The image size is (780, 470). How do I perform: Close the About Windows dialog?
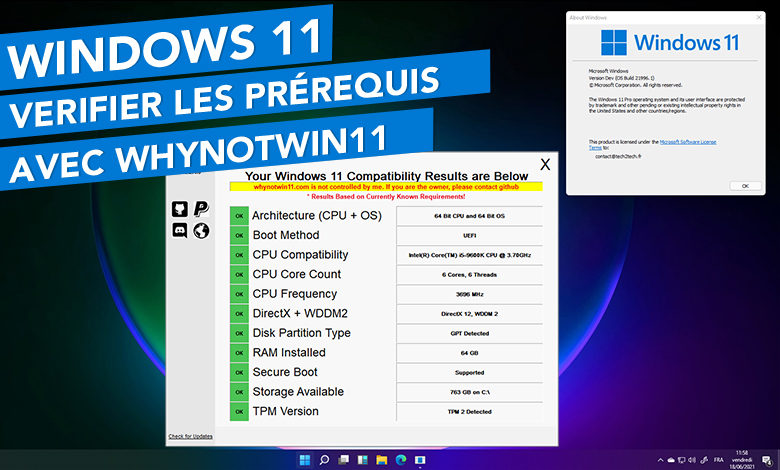tap(759, 17)
